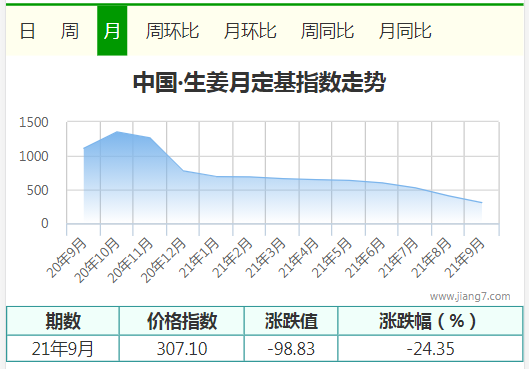Click the 涨跌值 table header
529x369 pixels.
click(291, 321)
